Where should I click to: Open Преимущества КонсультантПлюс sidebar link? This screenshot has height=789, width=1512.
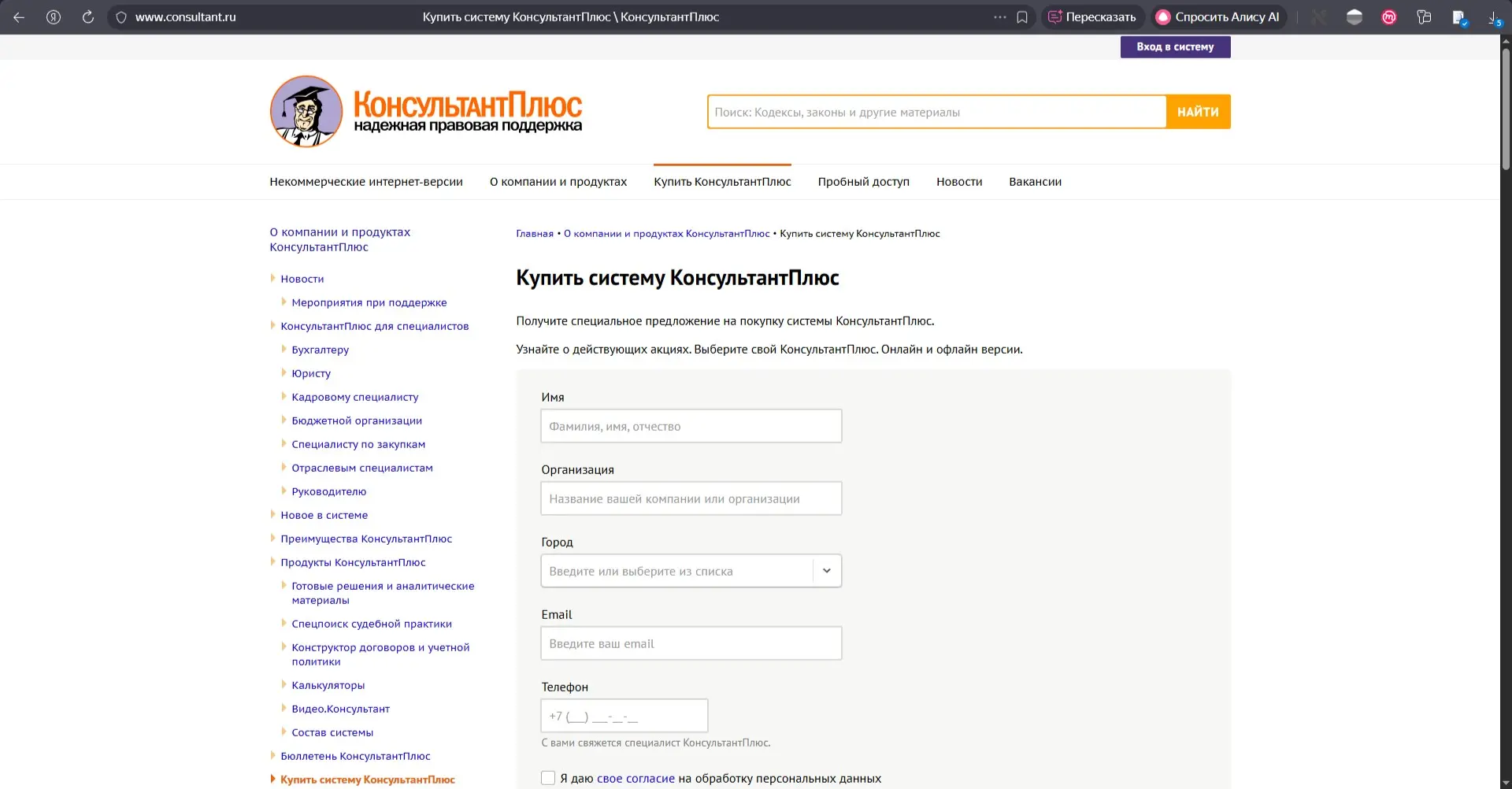[x=366, y=539]
